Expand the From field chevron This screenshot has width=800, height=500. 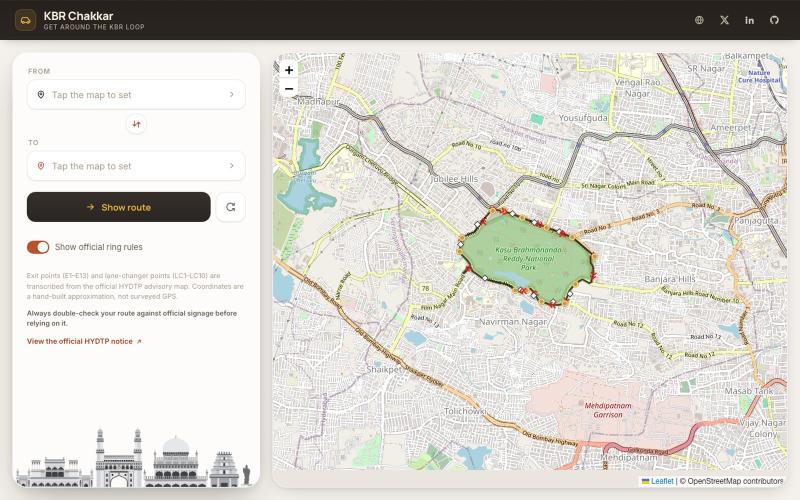click(232, 94)
